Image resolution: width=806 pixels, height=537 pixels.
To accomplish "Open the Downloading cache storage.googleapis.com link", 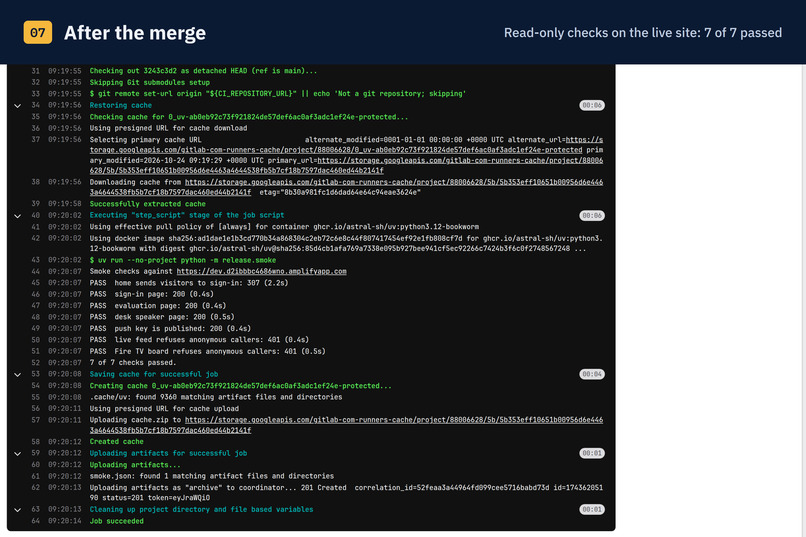I will tap(346, 187).
